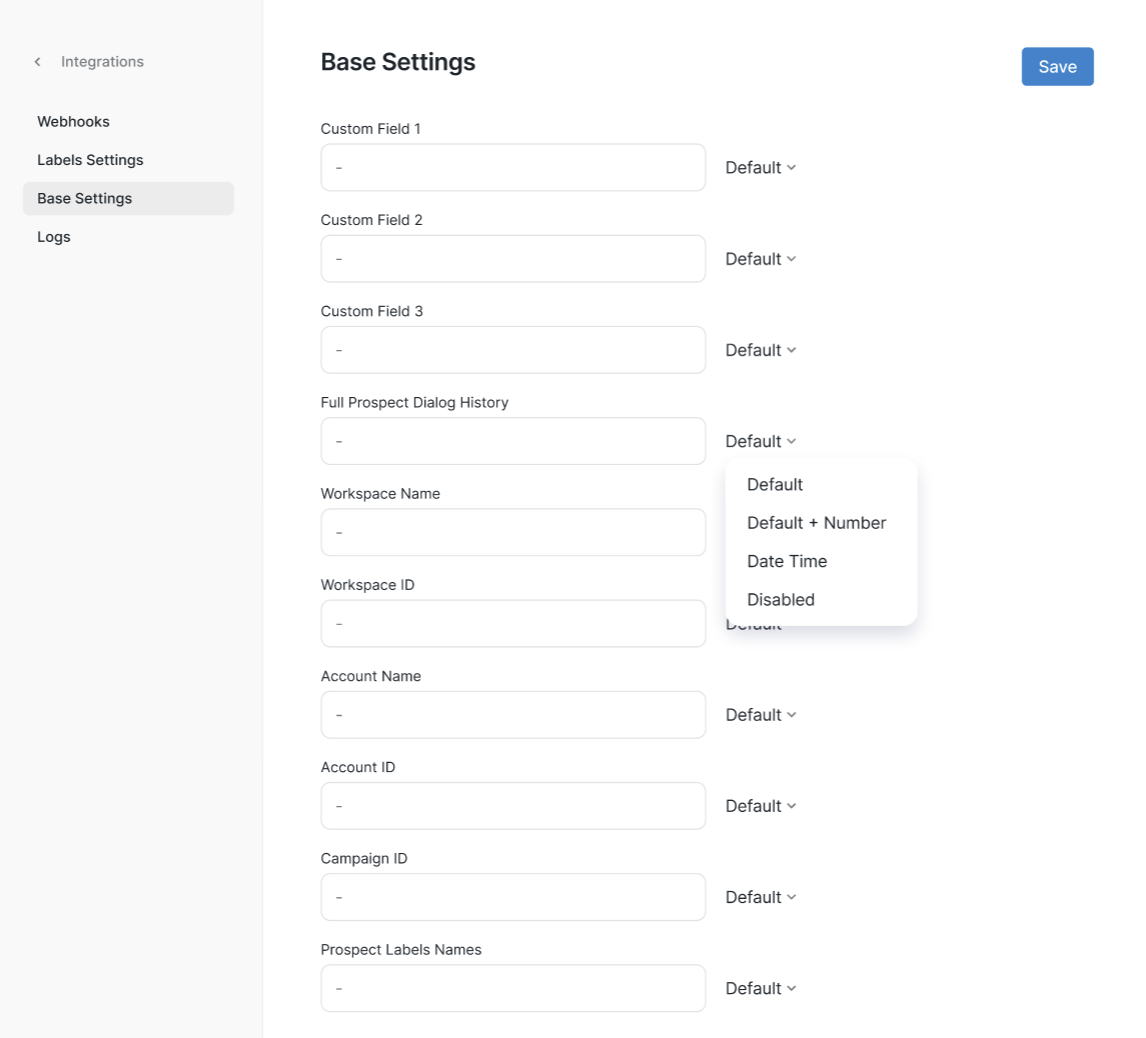
Task: Focus the Workspace Name text field
Action: [513, 532]
